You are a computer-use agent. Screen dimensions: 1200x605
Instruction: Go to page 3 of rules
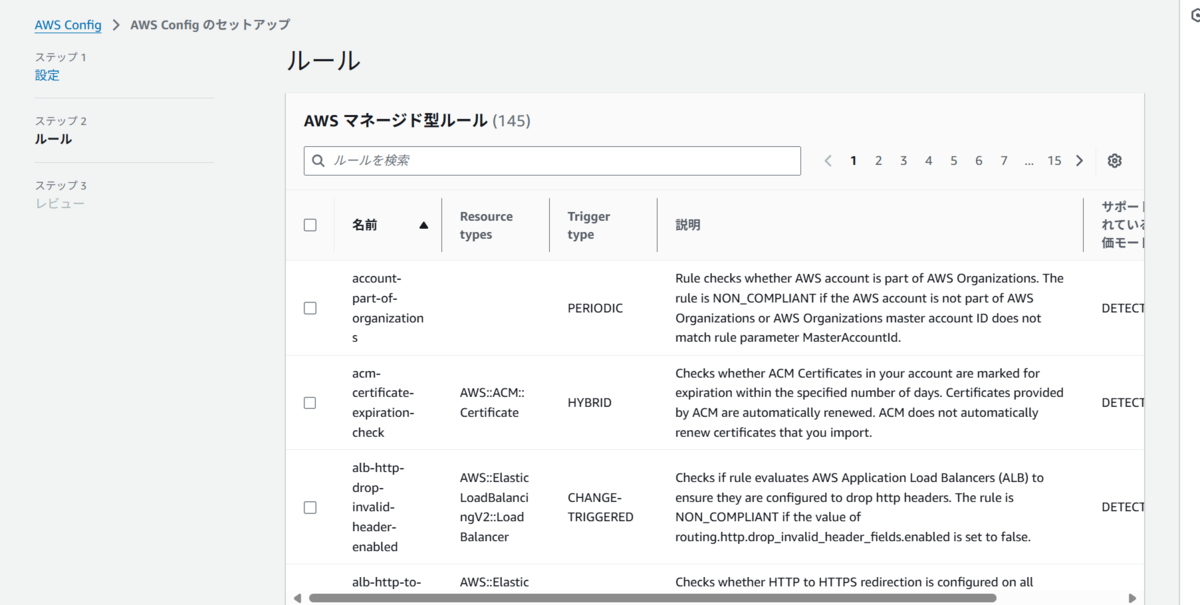tap(903, 161)
